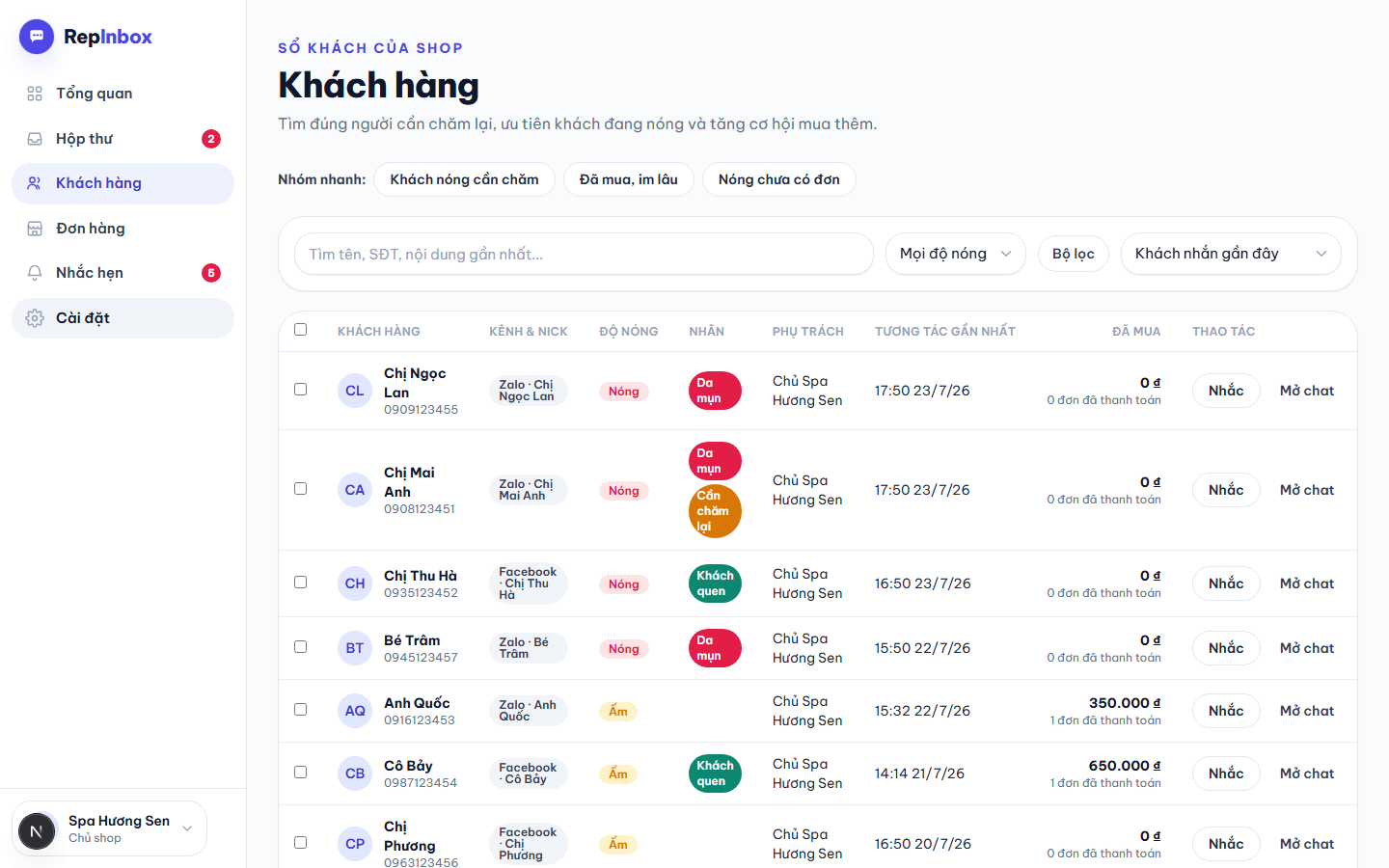1389x868 pixels.
Task: Click the Đơn hàng store icon
Action: point(35,229)
